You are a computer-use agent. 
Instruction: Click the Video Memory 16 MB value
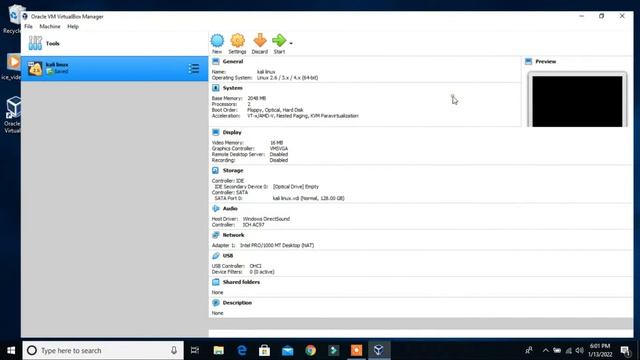click(x=276, y=142)
